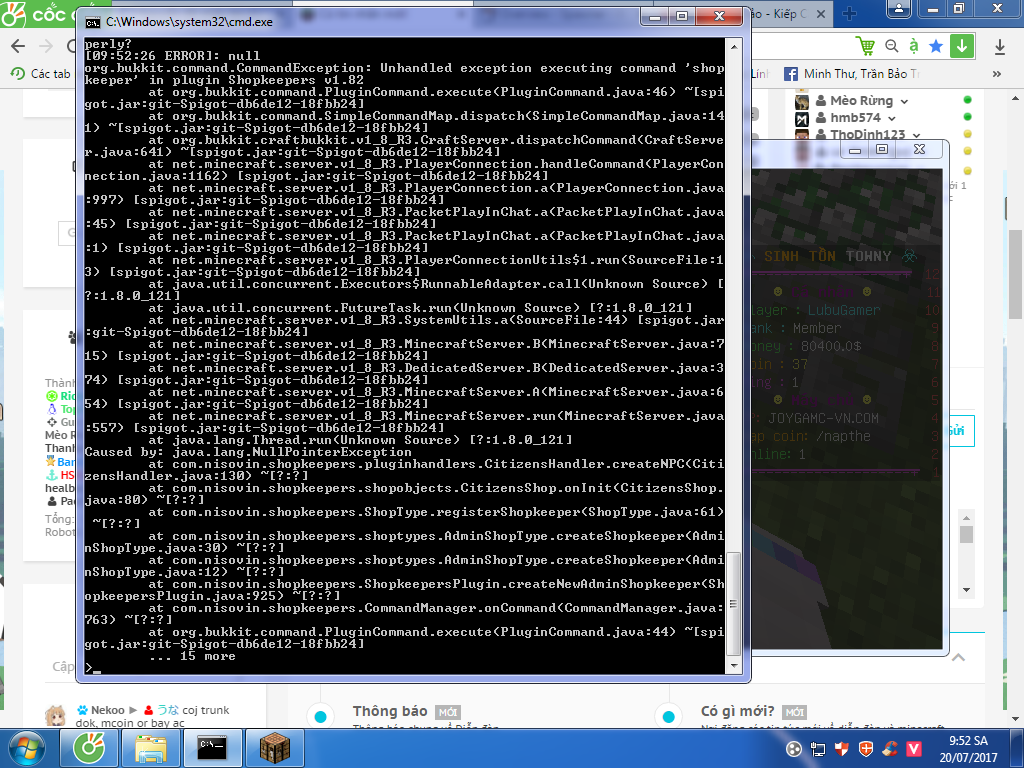
Task: Click the Mèo Rừng avatar thumbnail
Action: [801, 101]
